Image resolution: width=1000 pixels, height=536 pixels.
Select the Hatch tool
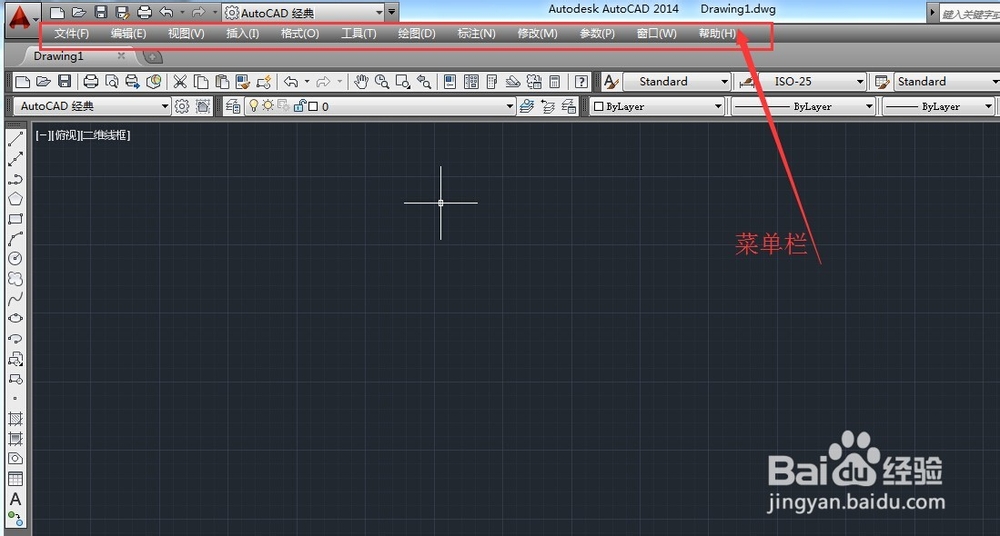[15, 419]
